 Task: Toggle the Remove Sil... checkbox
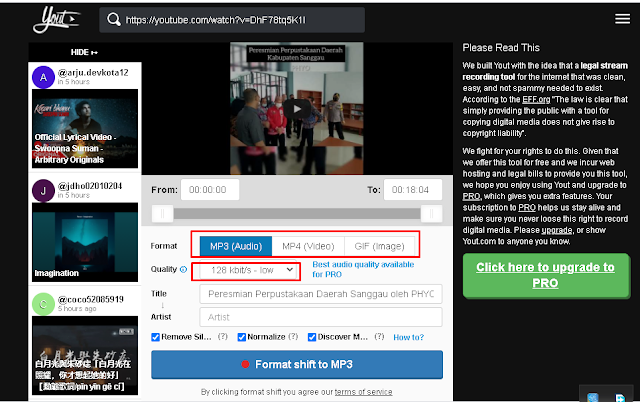(156, 337)
